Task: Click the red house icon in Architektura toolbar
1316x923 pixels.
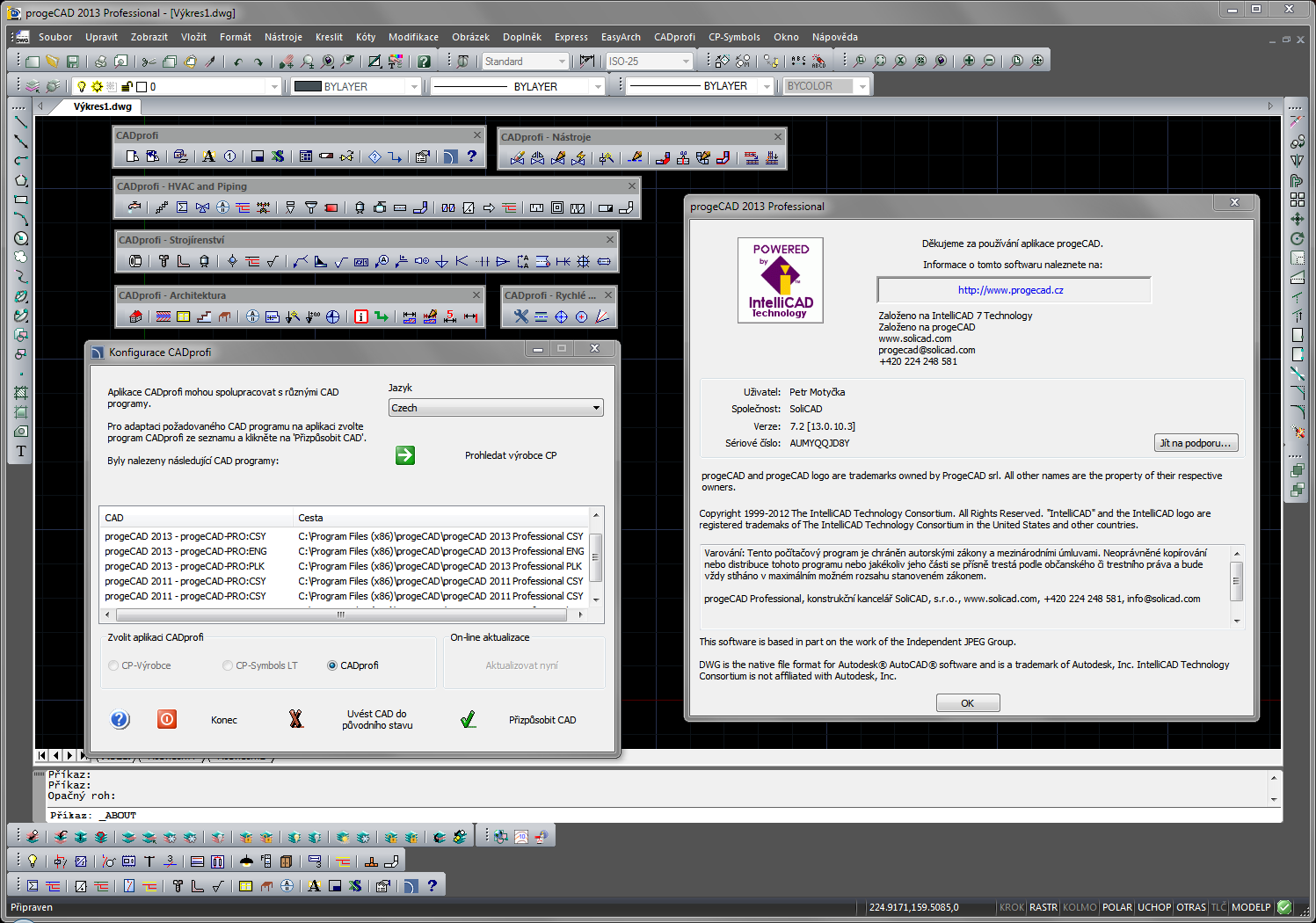Action: coord(135,316)
